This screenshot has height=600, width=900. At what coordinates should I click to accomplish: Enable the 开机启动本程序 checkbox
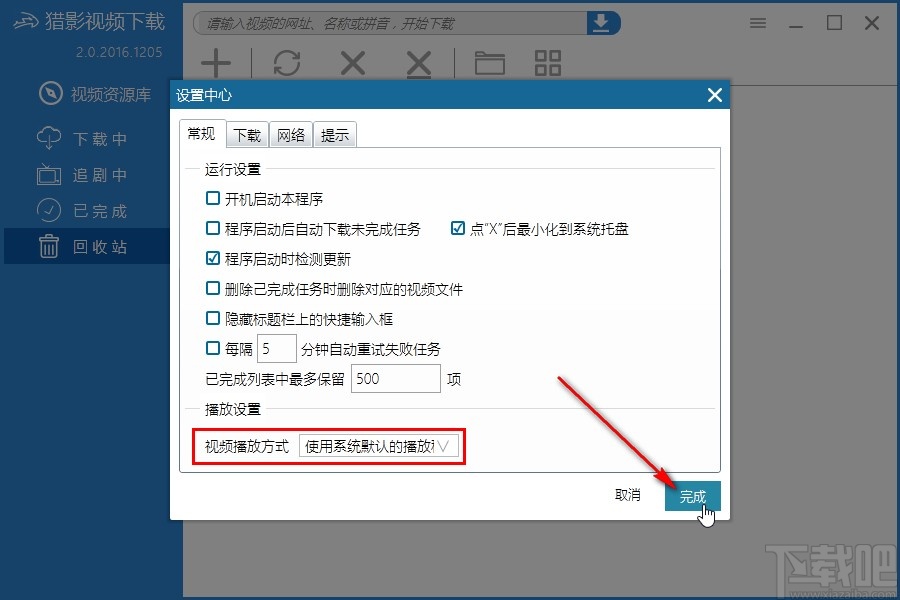212,199
